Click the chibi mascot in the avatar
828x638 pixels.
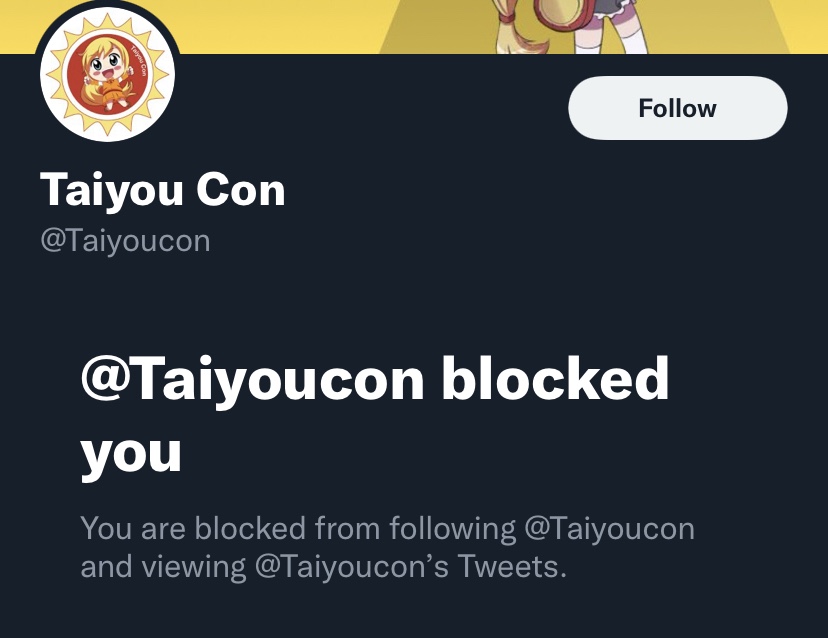point(107,74)
